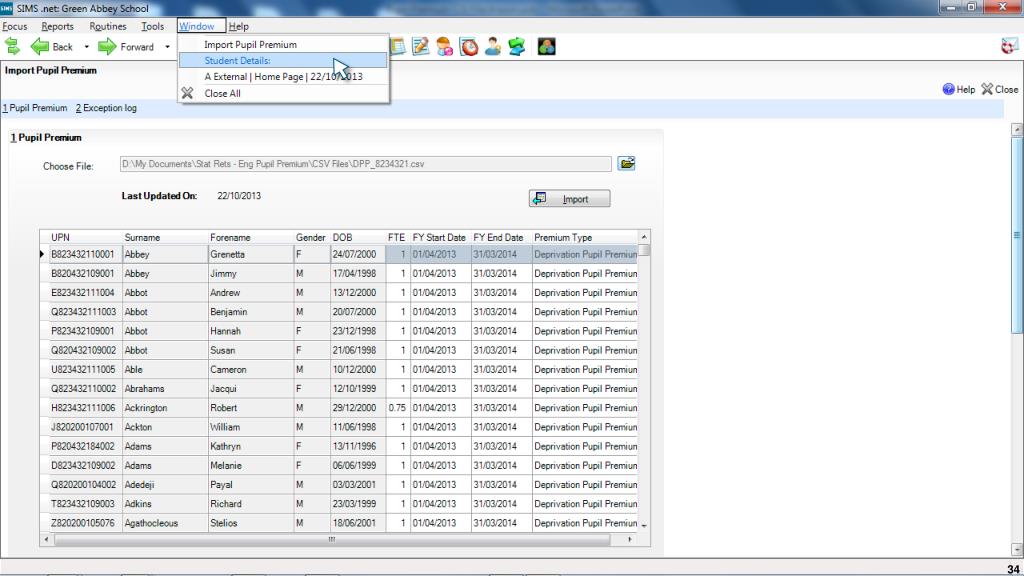Click the table's scroll-up arrow
Screen dimensions: 1024x576
[x=644, y=237]
